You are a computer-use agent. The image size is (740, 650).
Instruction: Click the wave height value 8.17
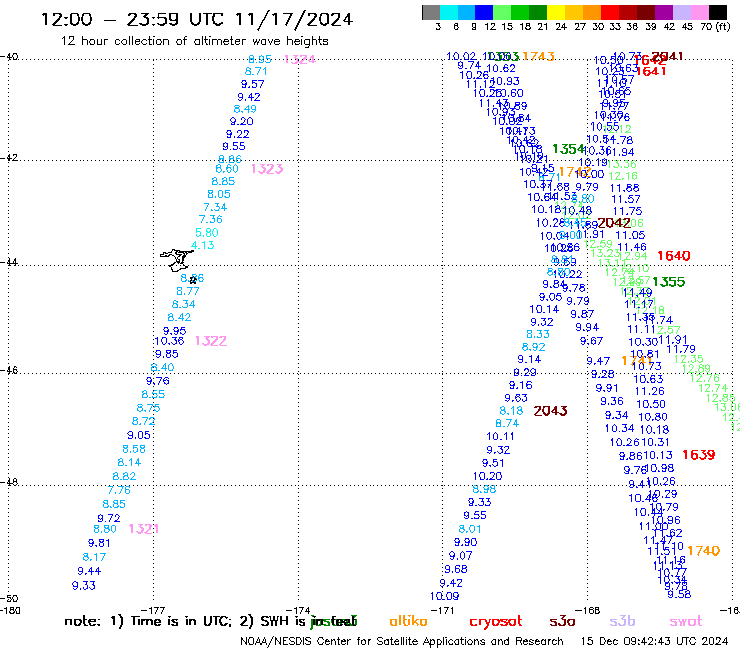(x=94, y=557)
